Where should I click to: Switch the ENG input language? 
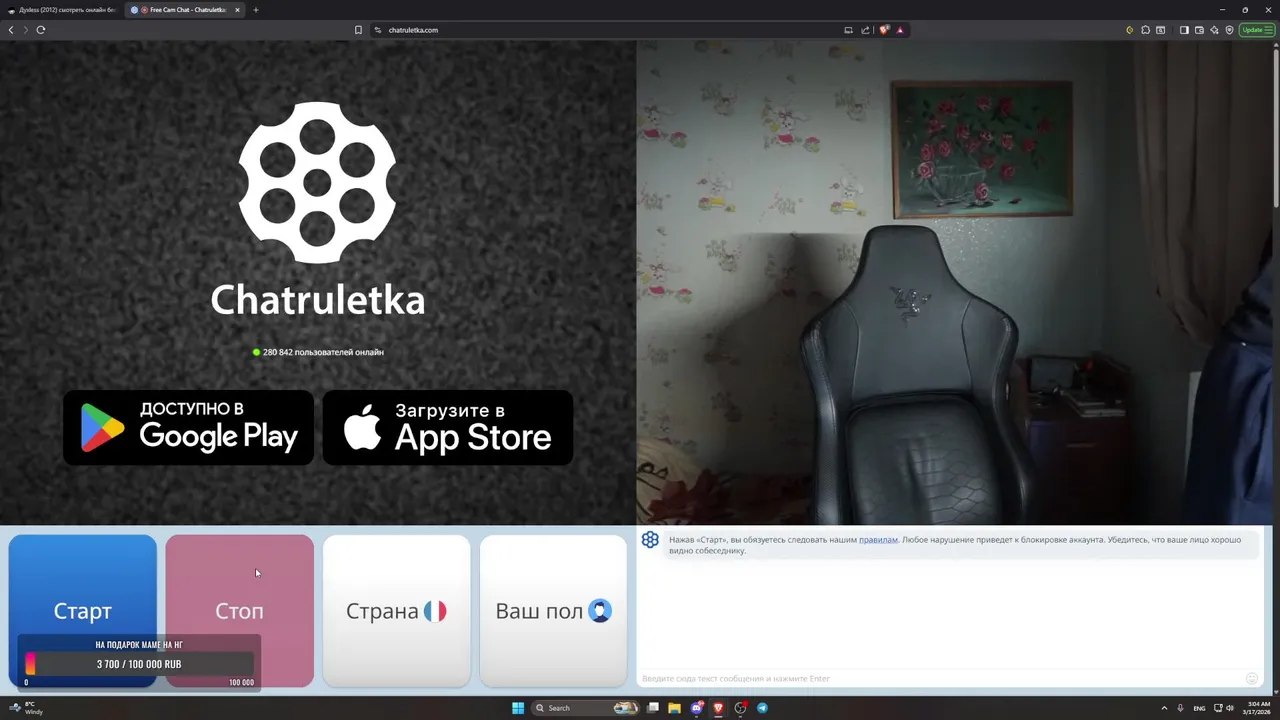(1199, 708)
